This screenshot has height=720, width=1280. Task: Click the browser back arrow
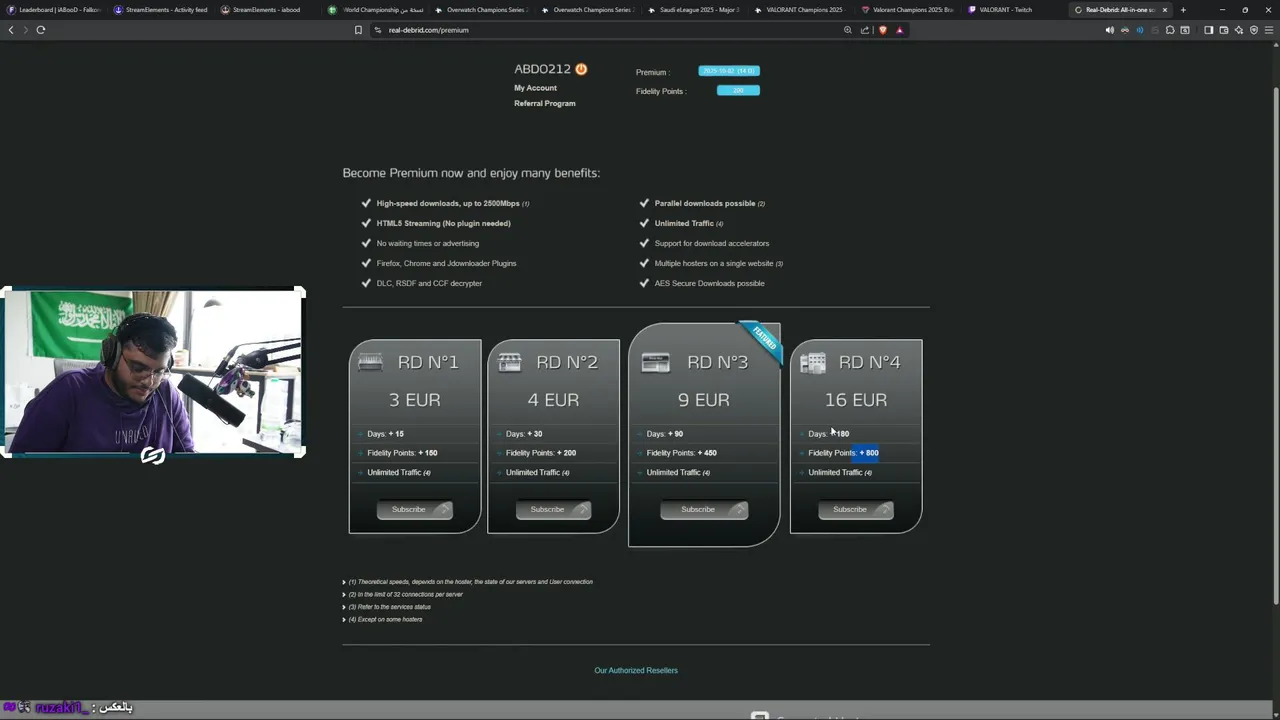[11, 30]
